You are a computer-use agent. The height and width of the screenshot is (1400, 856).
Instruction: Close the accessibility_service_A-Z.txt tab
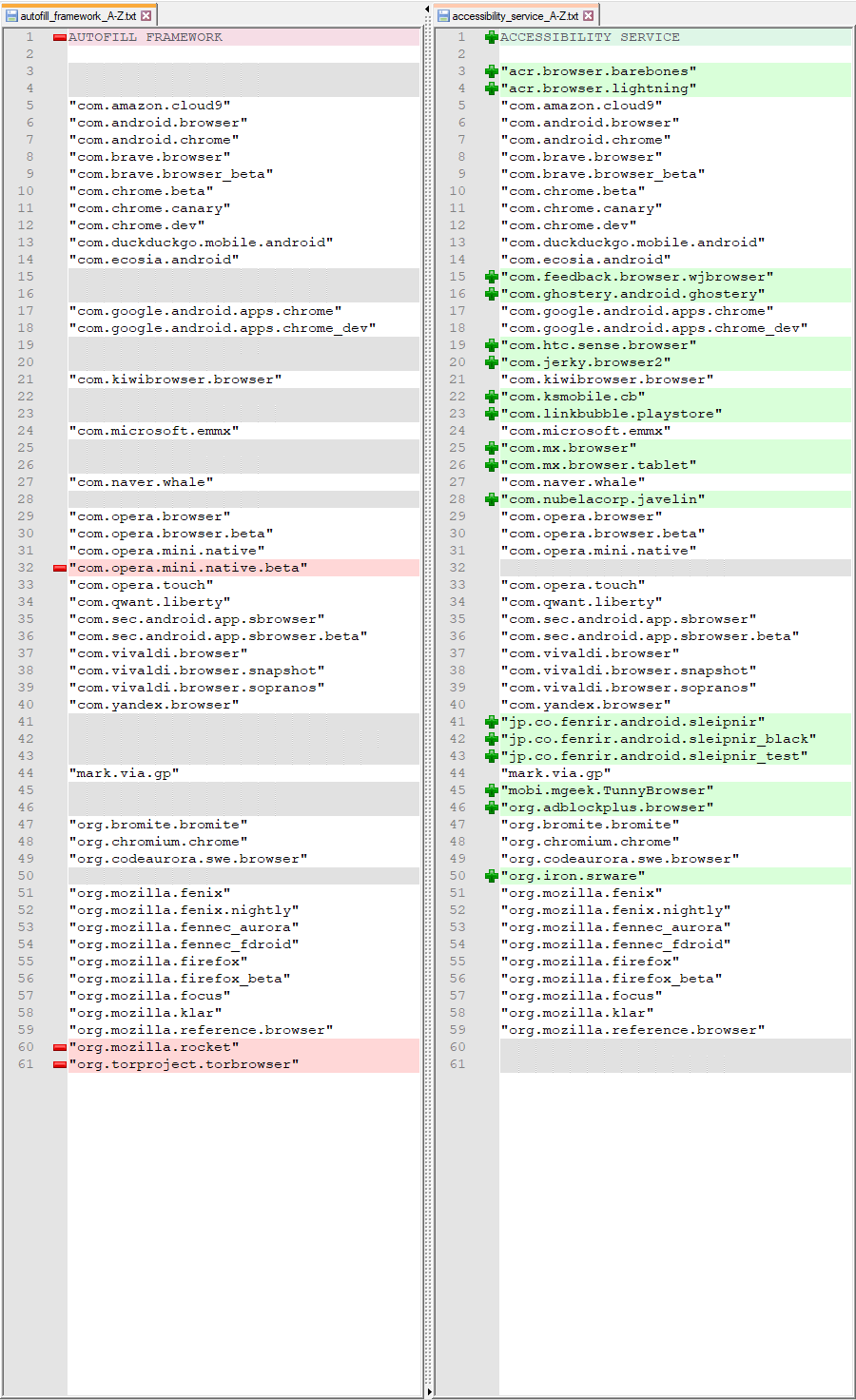pyautogui.click(x=588, y=16)
